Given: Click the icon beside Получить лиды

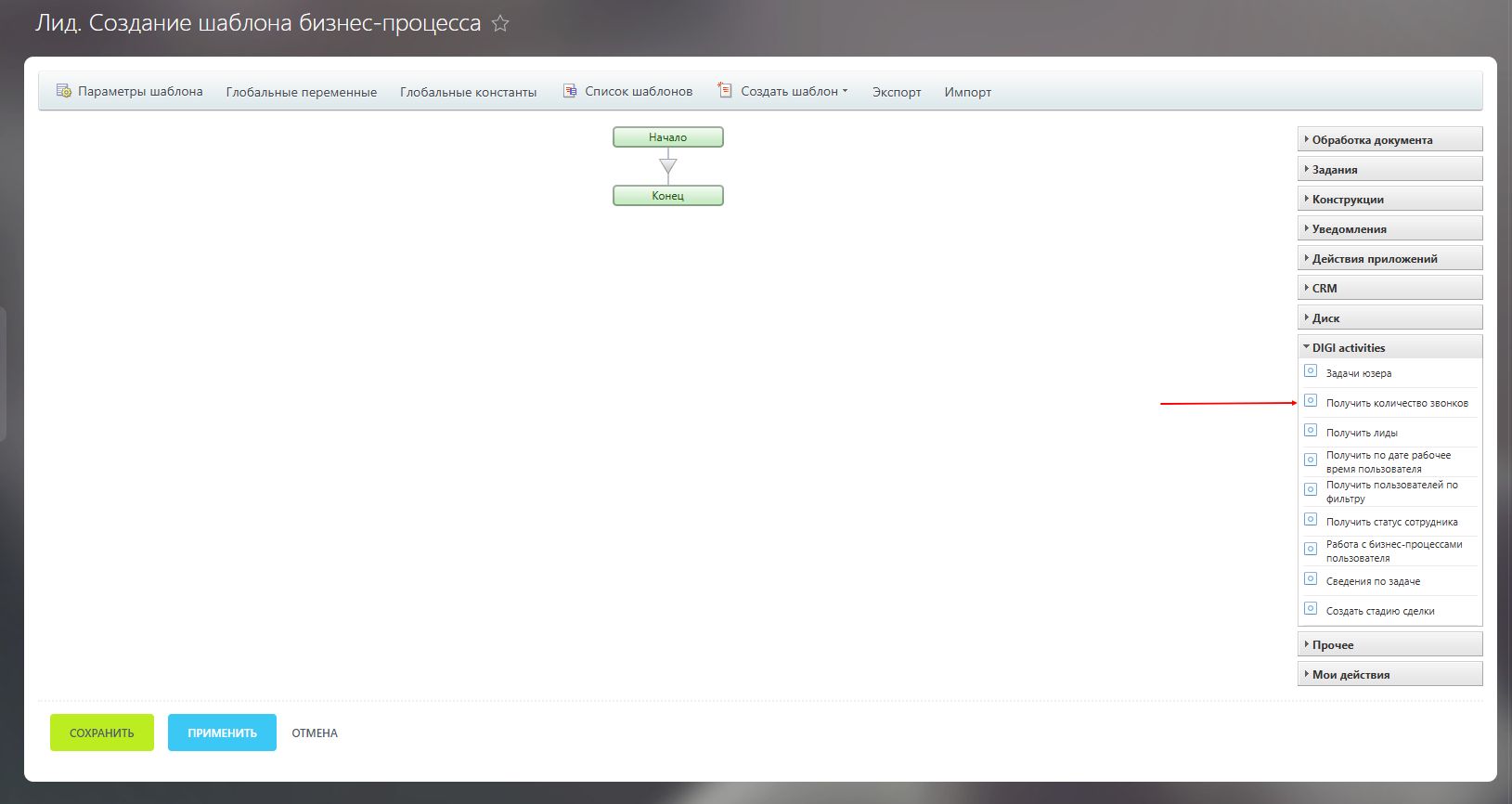Looking at the screenshot, I should click(1311, 430).
